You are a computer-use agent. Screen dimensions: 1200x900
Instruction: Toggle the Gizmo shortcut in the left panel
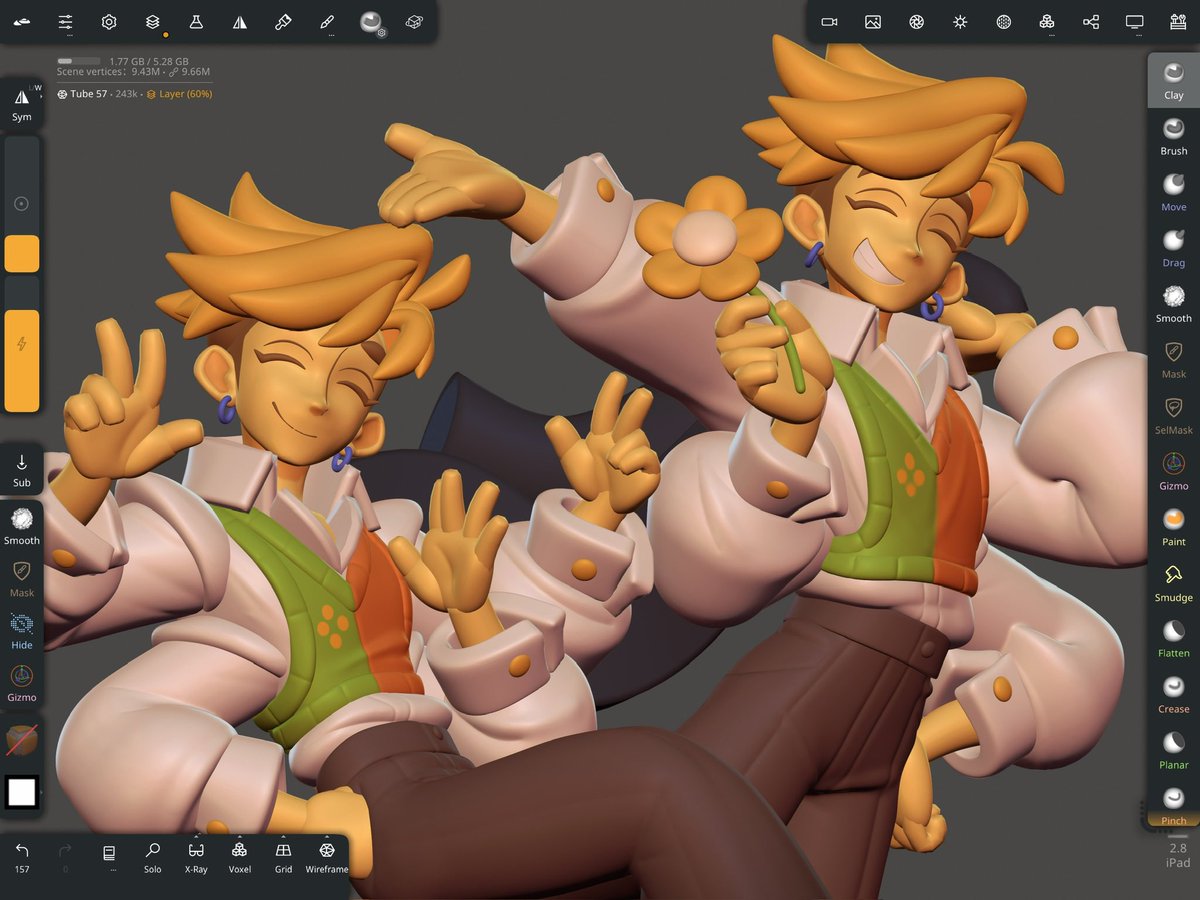(x=21, y=684)
